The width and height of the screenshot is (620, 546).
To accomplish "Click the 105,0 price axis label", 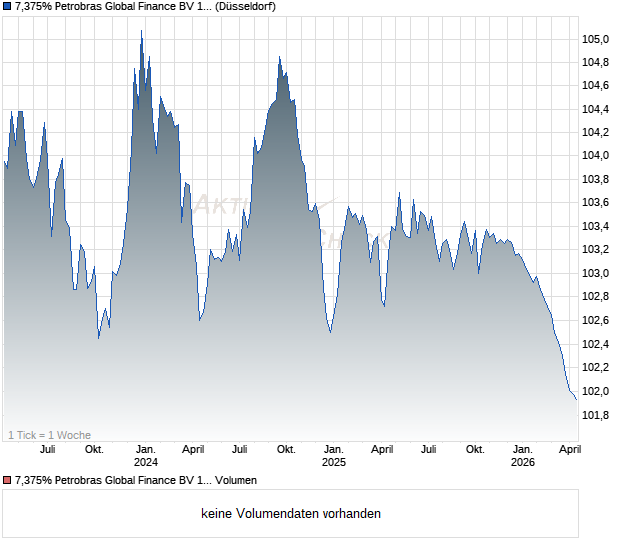I will point(595,39).
